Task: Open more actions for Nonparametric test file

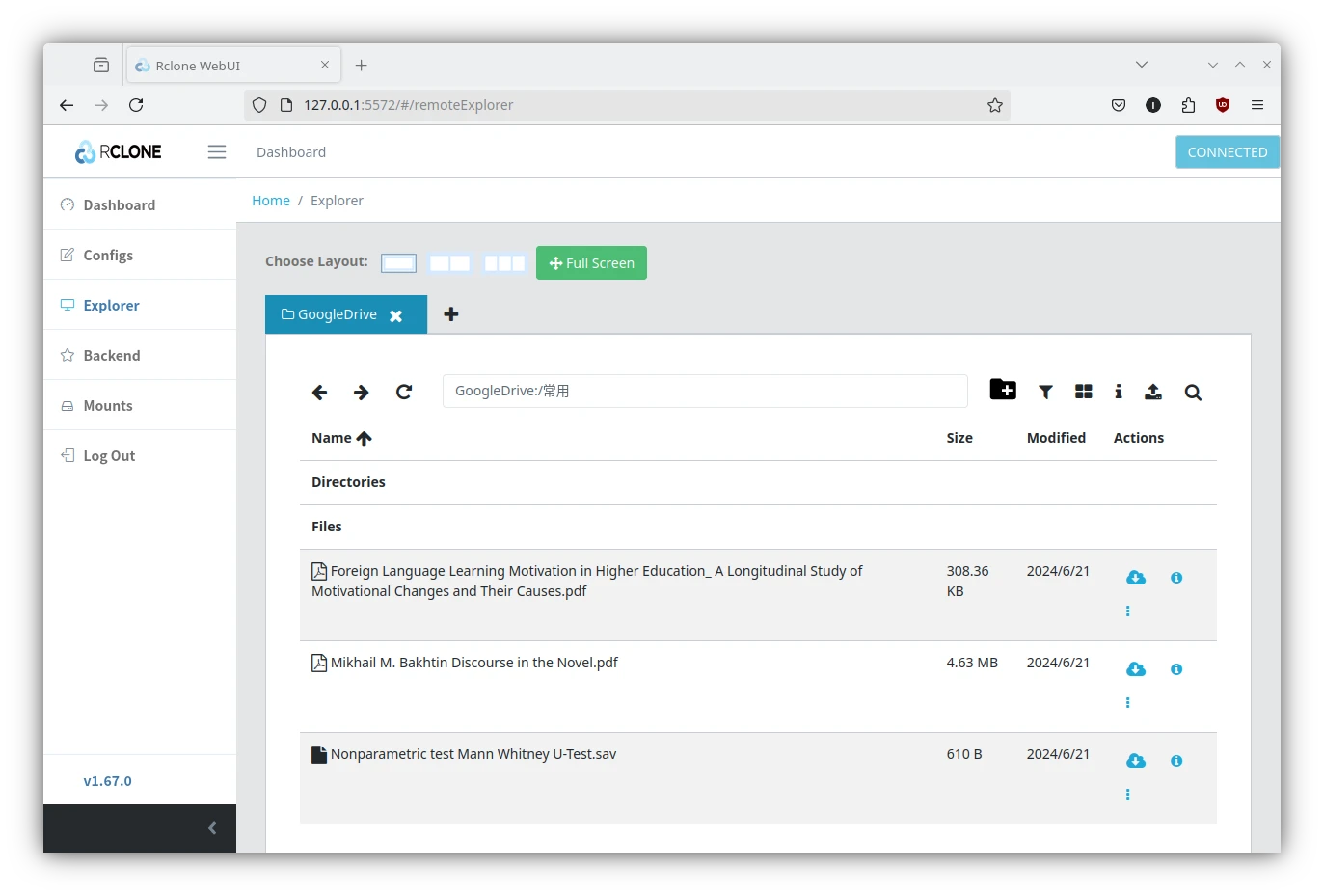Action: (1128, 795)
